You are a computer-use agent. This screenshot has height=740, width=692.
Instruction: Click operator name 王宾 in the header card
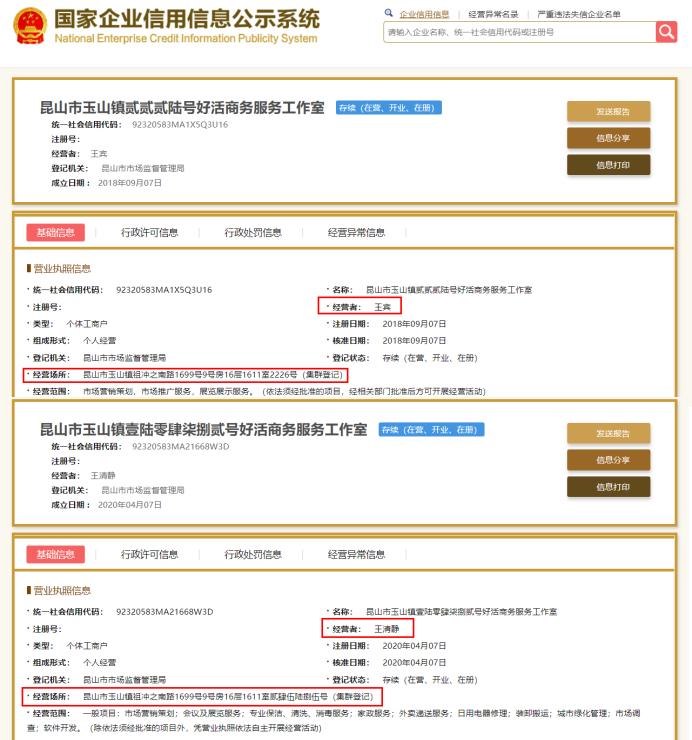(99, 154)
